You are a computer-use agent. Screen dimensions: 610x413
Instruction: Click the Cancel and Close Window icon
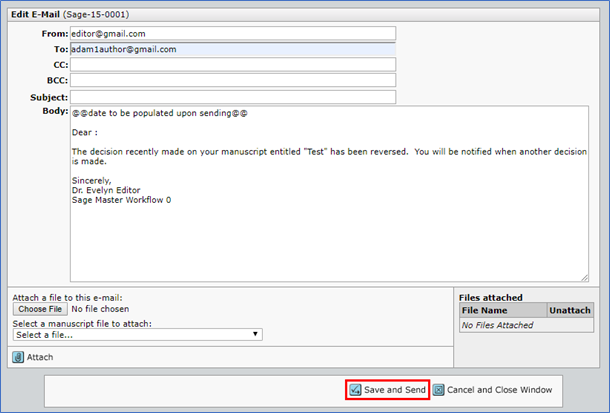click(x=438, y=389)
